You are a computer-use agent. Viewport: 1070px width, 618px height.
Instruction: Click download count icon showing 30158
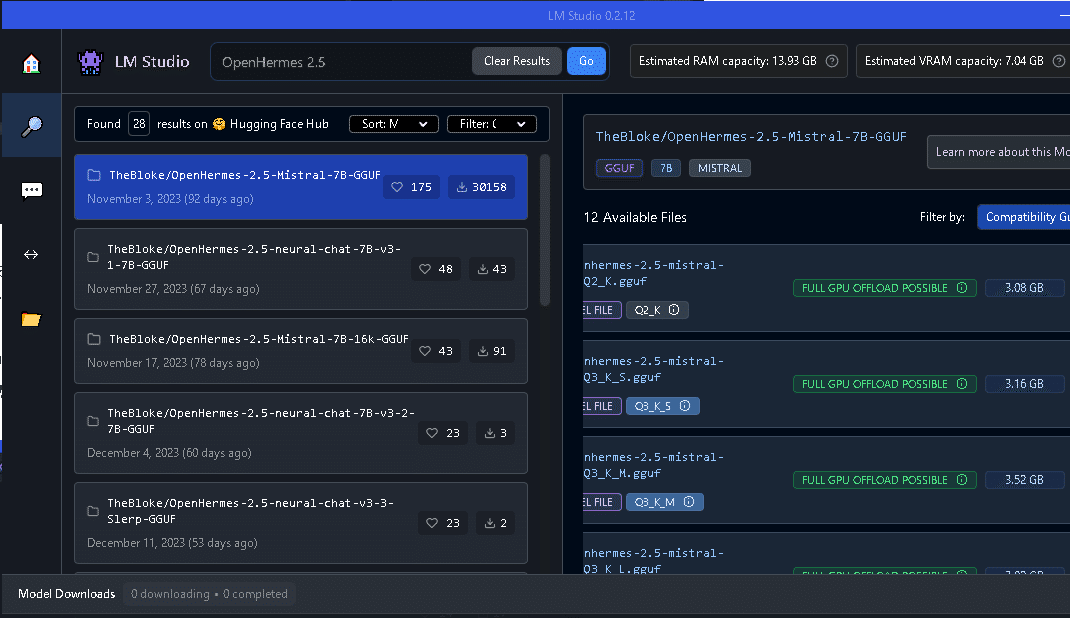click(x=462, y=187)
